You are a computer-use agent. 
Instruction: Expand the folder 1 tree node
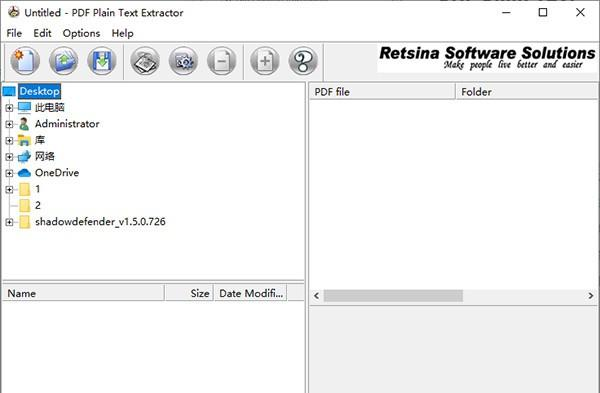pos(9,189)
